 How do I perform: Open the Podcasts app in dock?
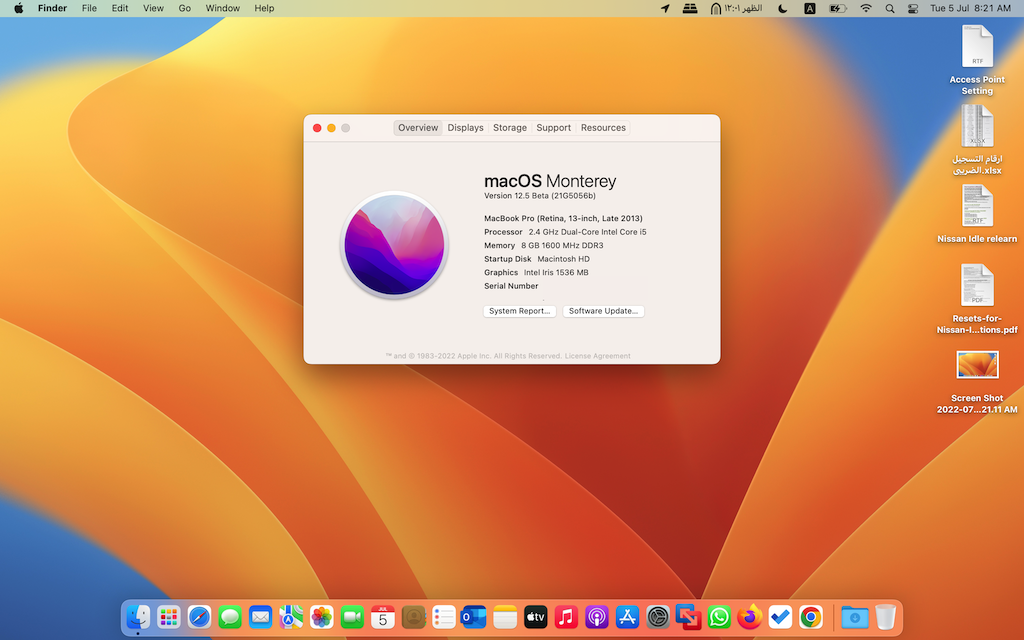(597, 617)
